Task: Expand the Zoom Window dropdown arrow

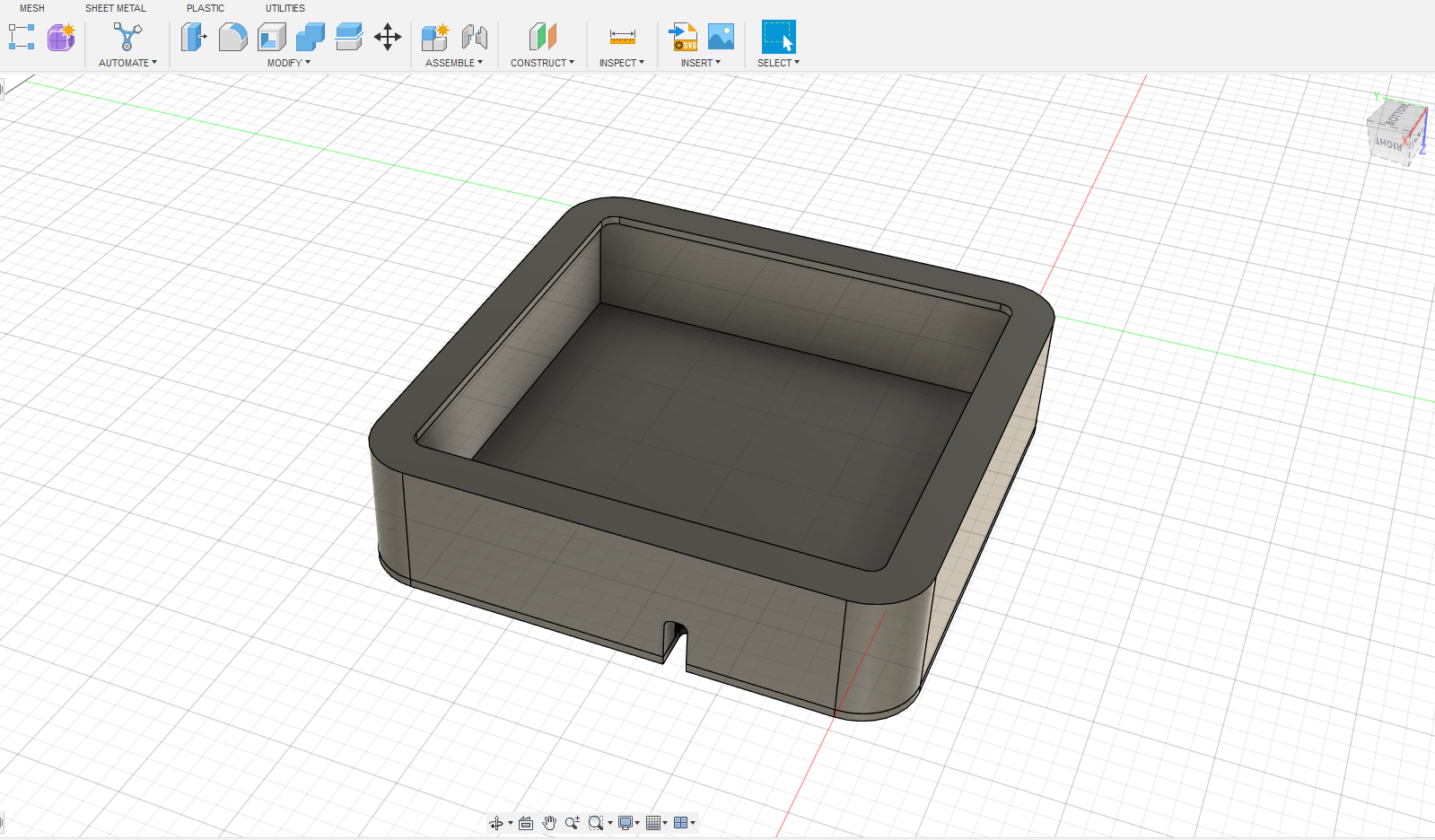Action: click(610, 823)
